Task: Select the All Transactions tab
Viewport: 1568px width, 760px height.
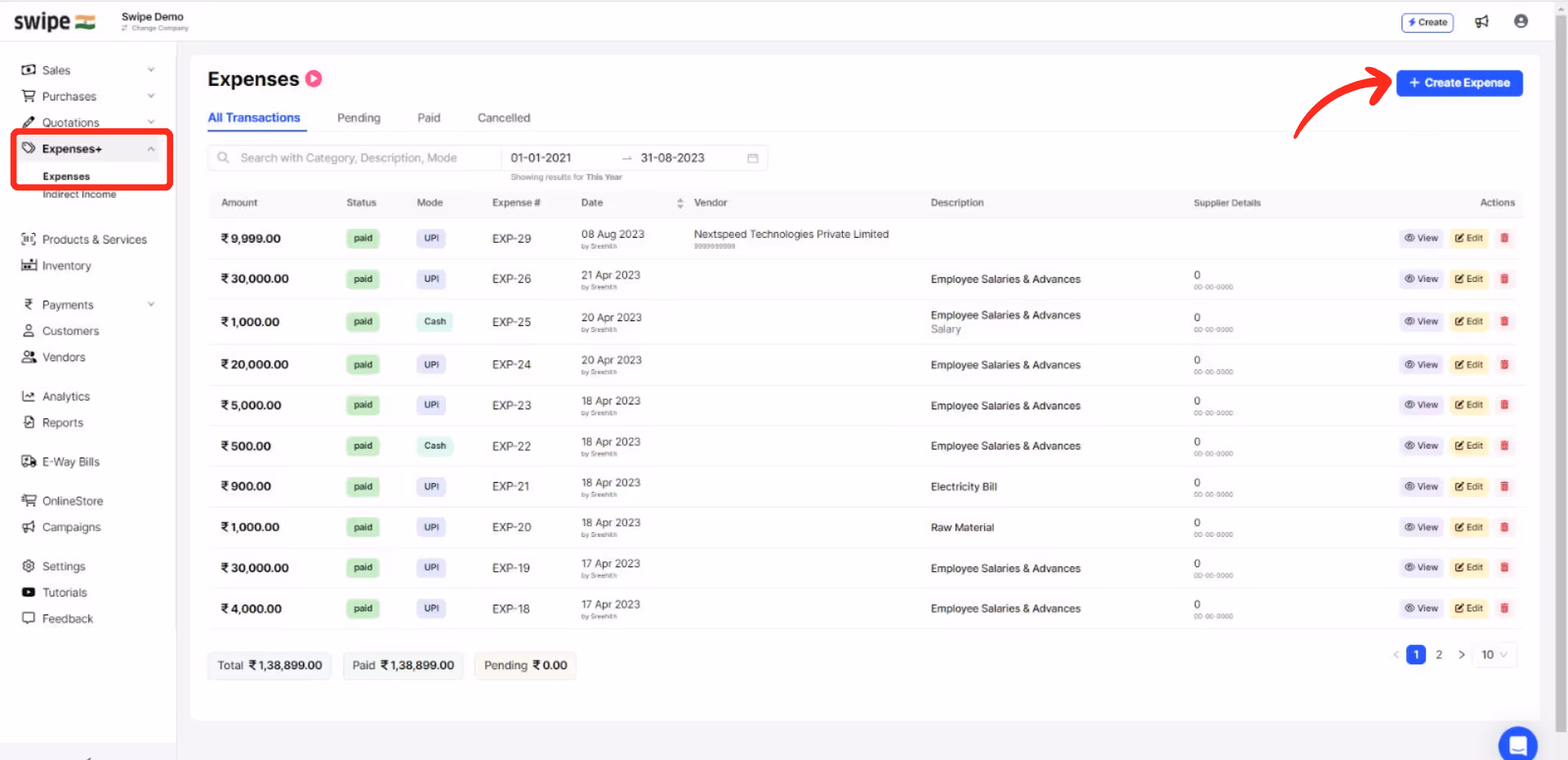Action: [x=254, y=118]
